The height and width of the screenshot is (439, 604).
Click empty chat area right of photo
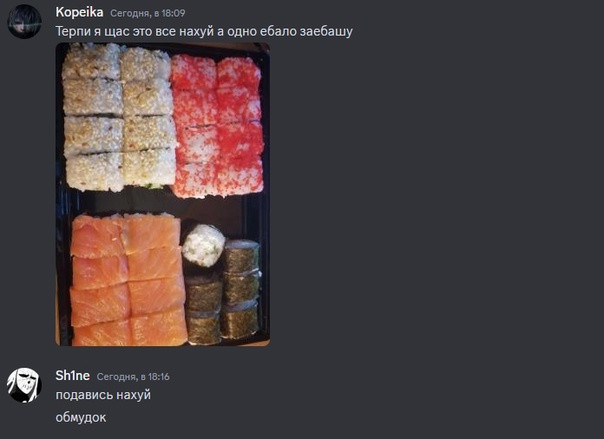[435, 194]
